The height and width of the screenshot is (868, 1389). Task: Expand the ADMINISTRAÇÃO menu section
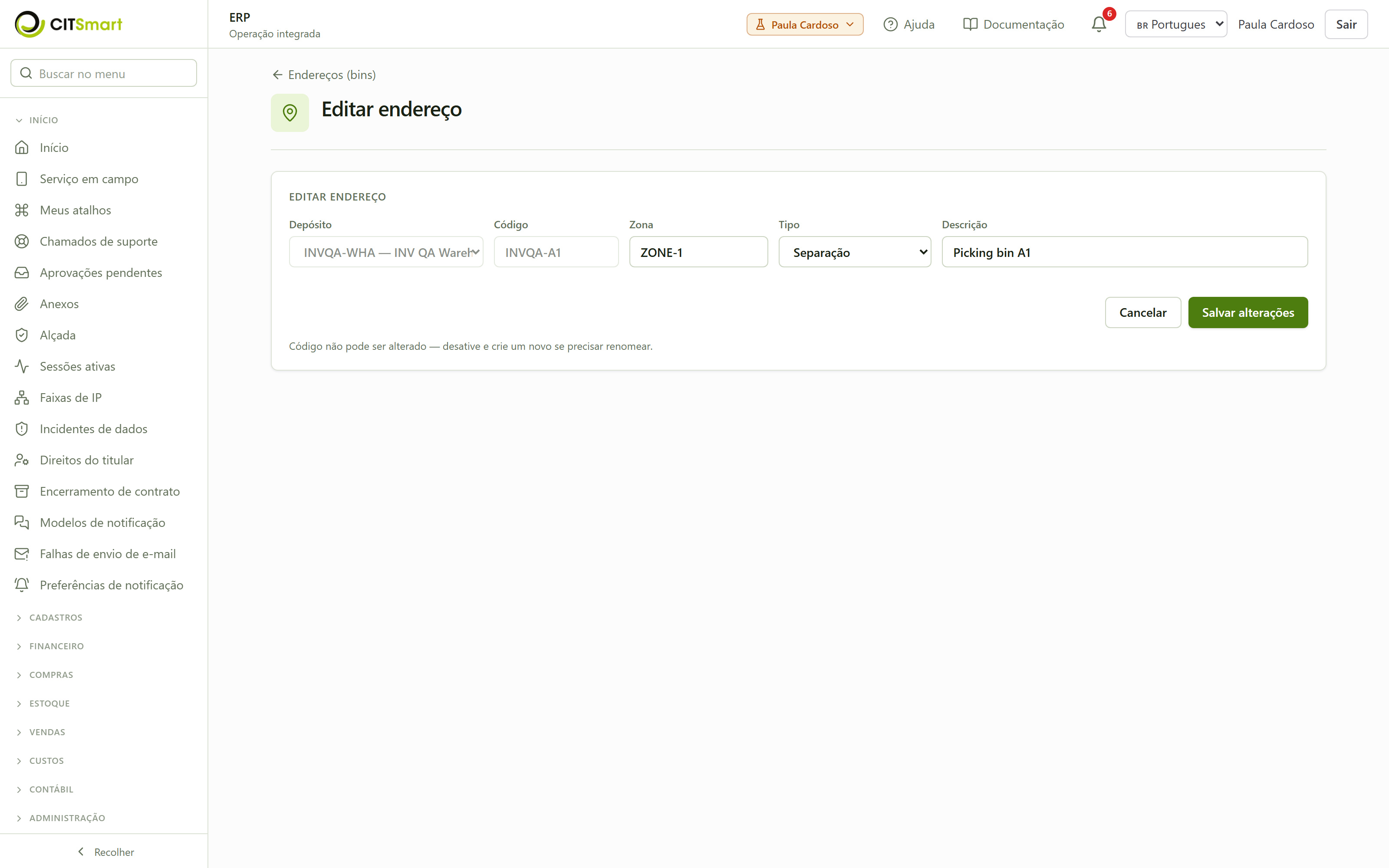[60, 818]
